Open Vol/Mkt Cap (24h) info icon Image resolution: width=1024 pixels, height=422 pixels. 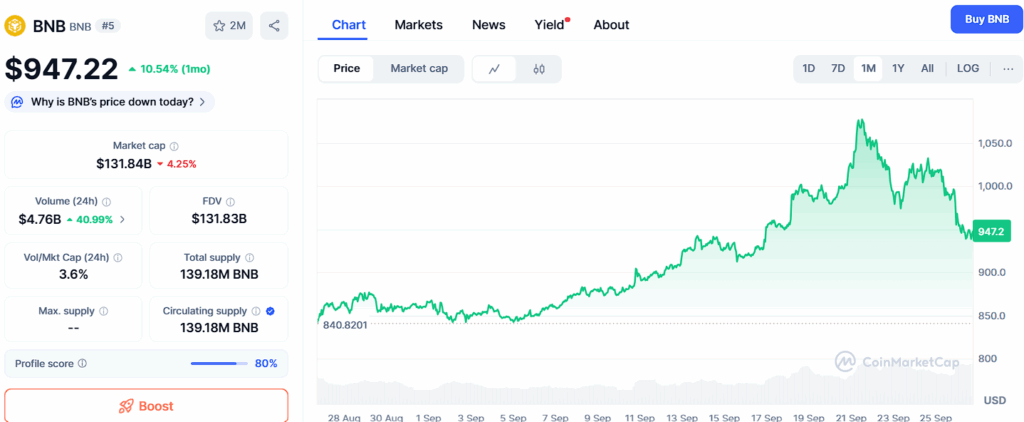118,257
